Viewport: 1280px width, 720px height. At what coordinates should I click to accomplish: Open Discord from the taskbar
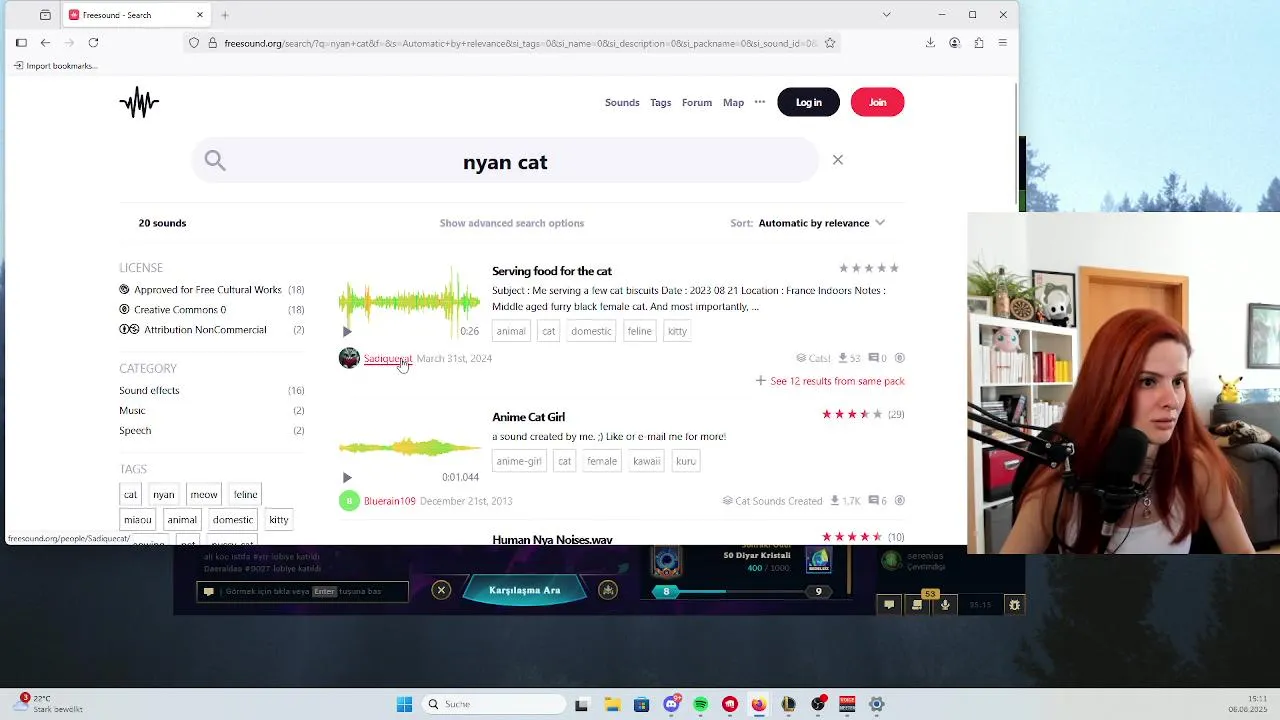point(671,704)
